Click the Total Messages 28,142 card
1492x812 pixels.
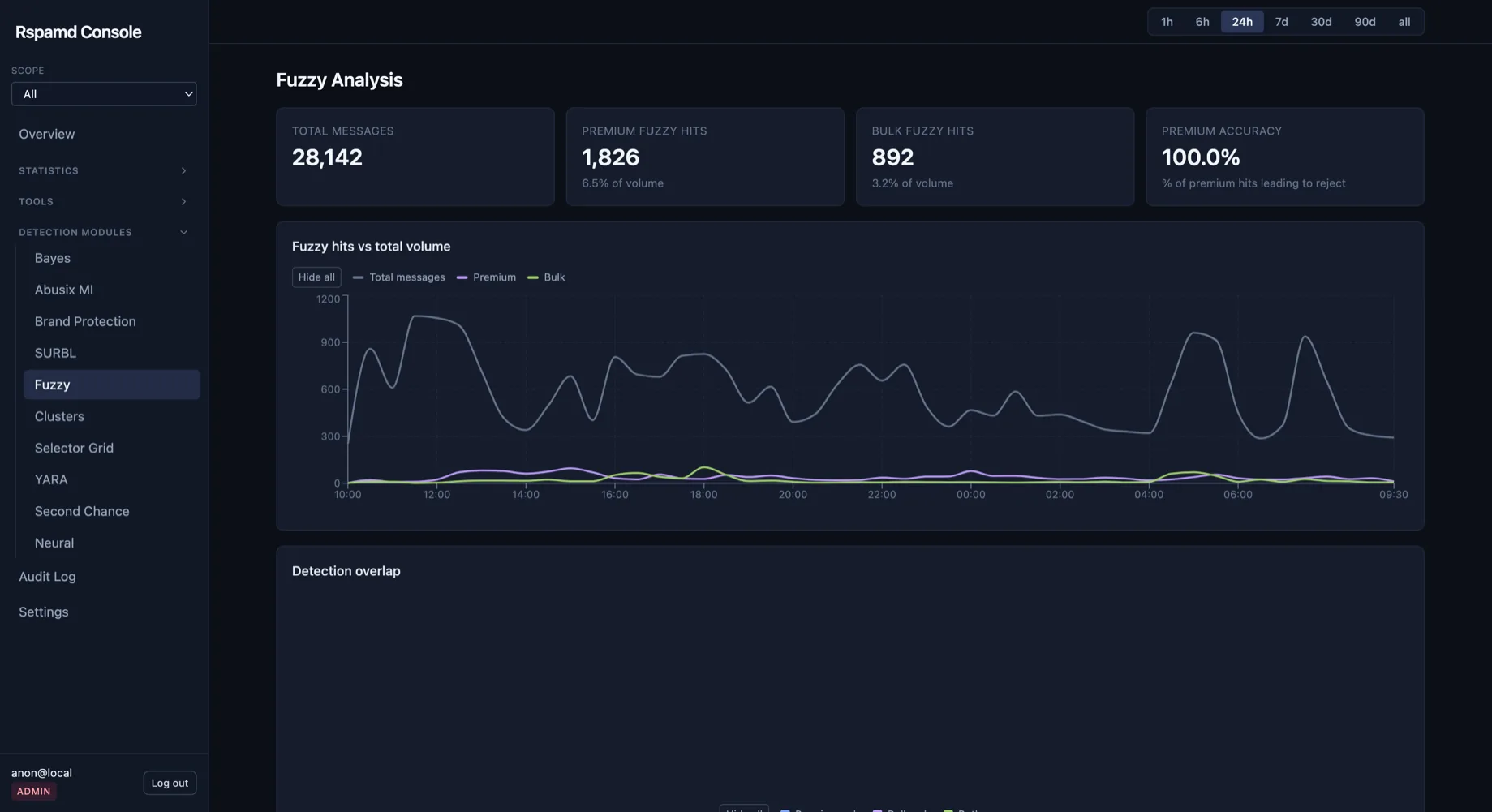click(x=415, y=157)
